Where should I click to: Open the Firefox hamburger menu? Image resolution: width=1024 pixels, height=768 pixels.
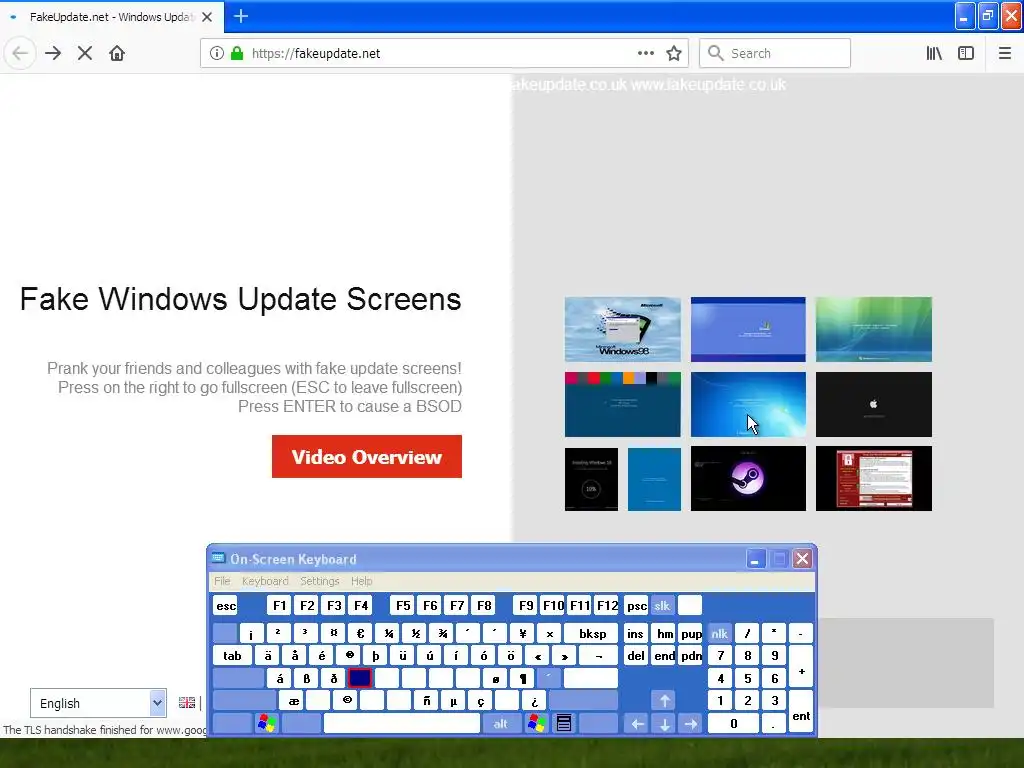point(1005,54)
